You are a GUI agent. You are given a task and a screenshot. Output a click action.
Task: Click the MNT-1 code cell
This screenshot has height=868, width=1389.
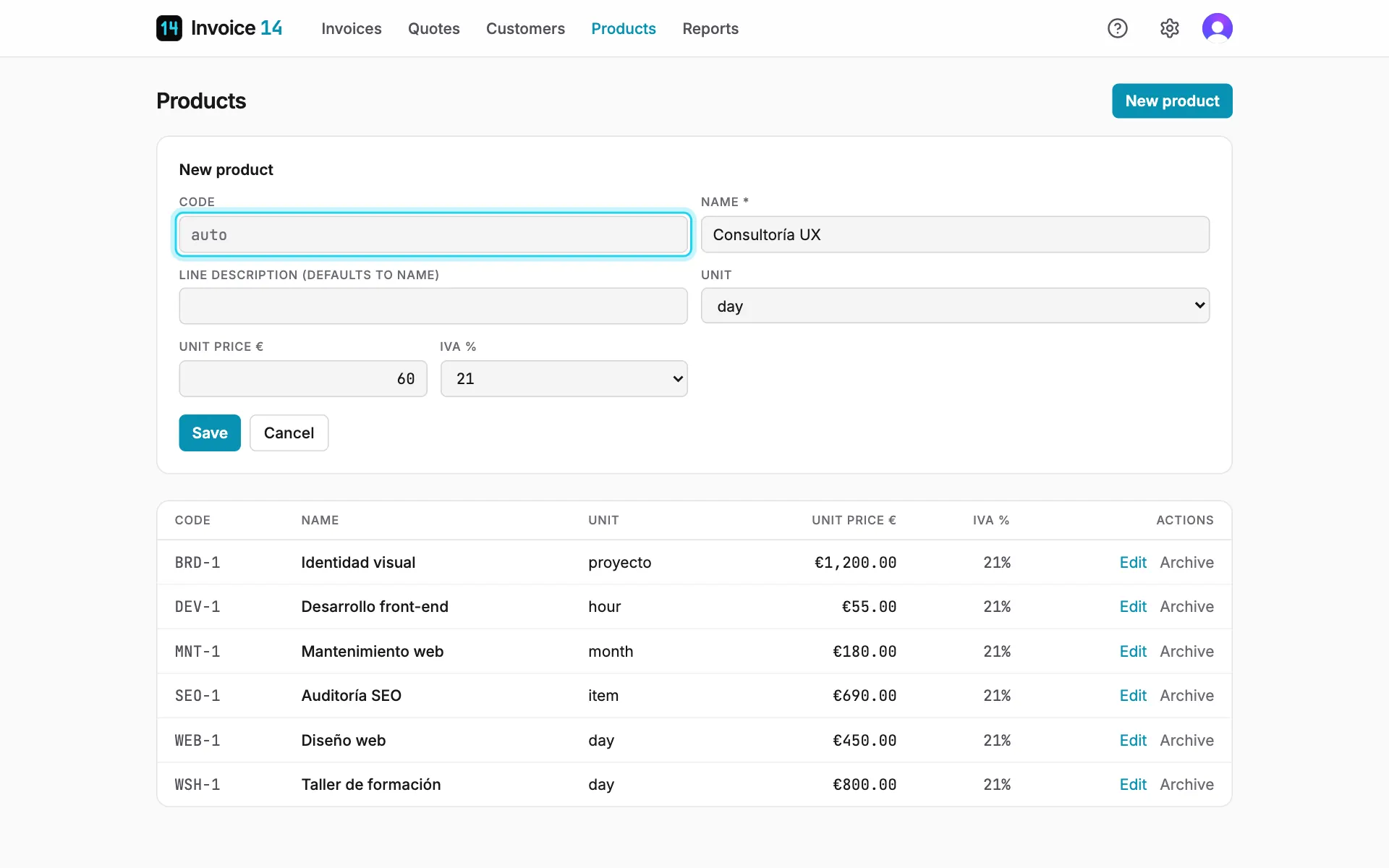197,651
